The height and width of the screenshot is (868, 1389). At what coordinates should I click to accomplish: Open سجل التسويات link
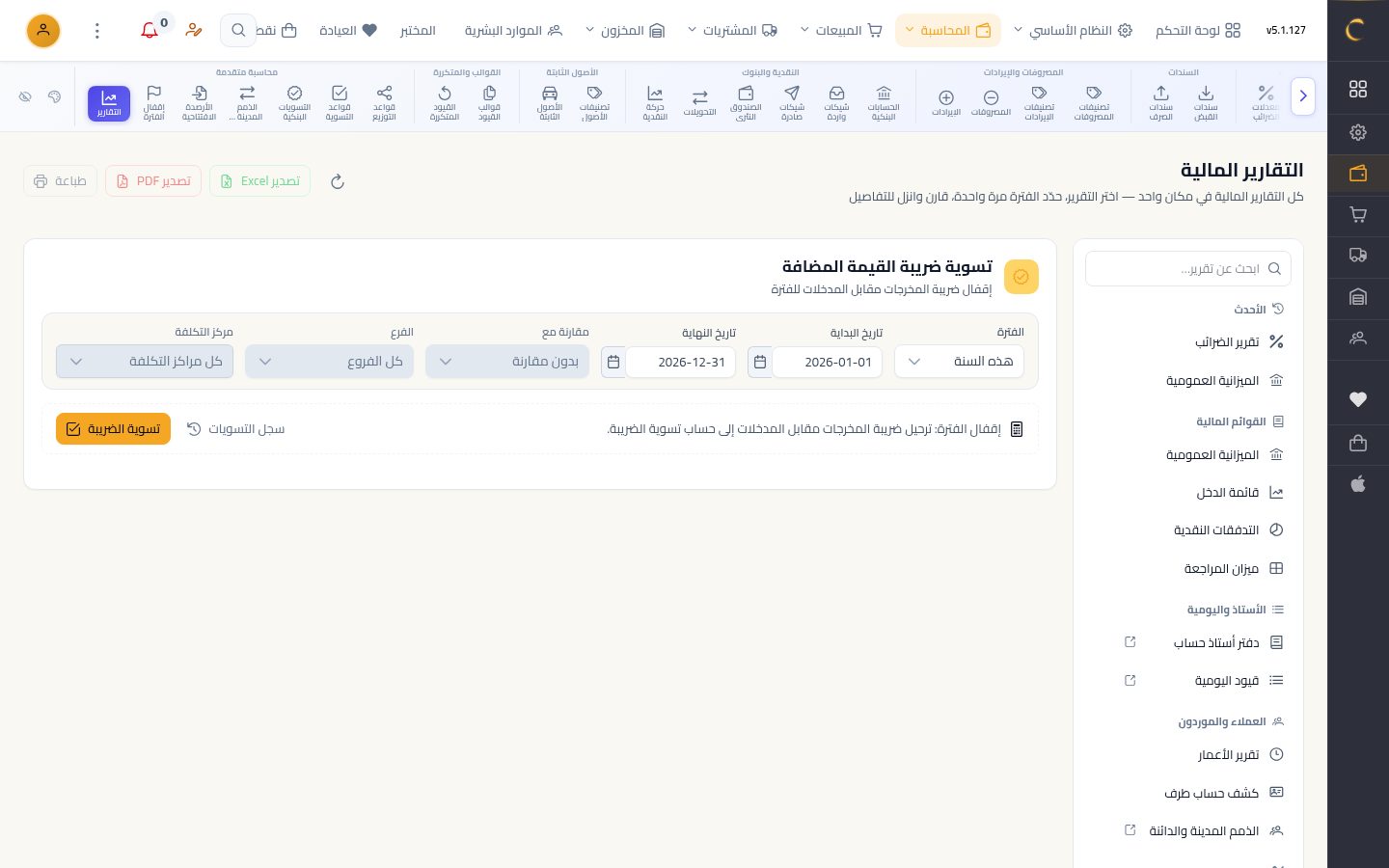[235, 429]
